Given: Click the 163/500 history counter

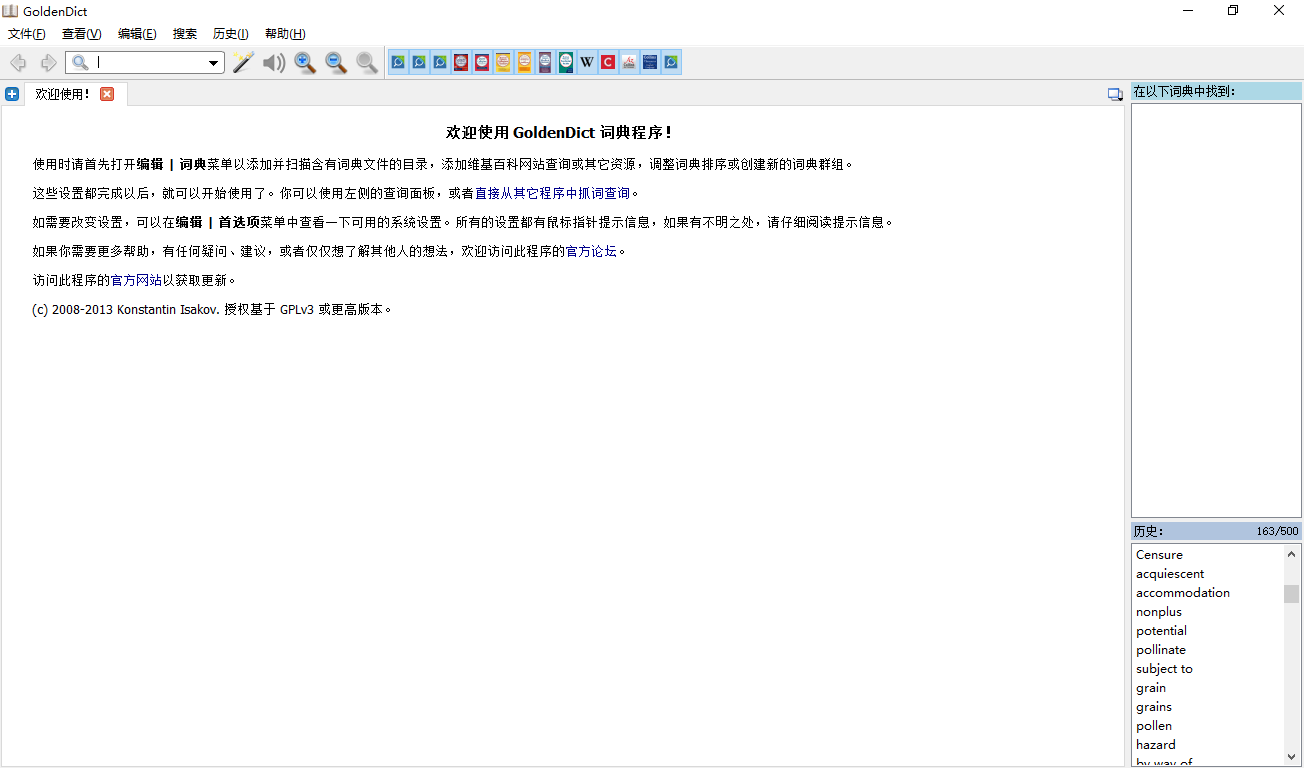Looking at the screenshot, I should (x=1278, y=531).
